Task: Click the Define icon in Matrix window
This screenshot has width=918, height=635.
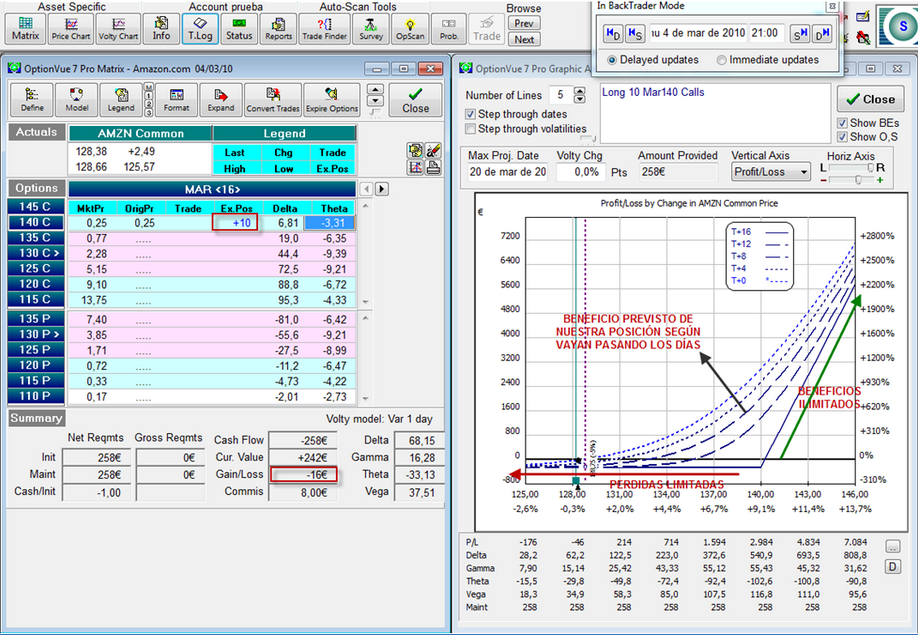Action: pos(32,100)
